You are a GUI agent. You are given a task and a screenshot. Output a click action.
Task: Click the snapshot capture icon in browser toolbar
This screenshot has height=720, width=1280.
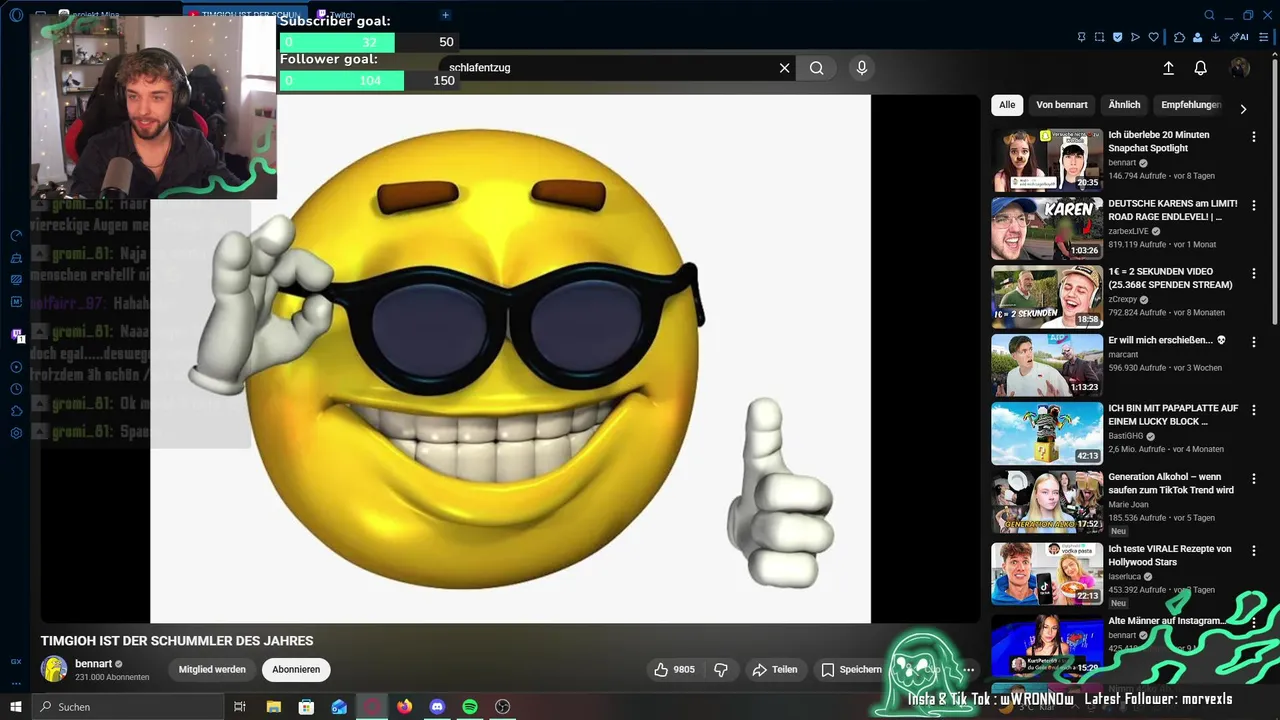[x=1099, y=37]
